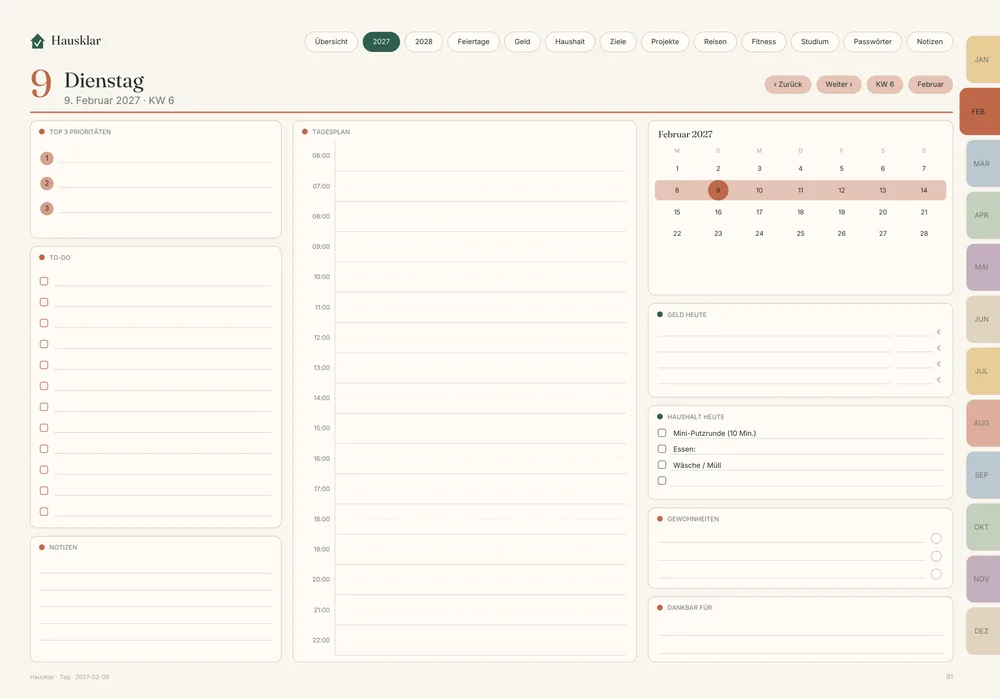Open the Notizen tab
1000x699 pixels.
click(929, 42)
